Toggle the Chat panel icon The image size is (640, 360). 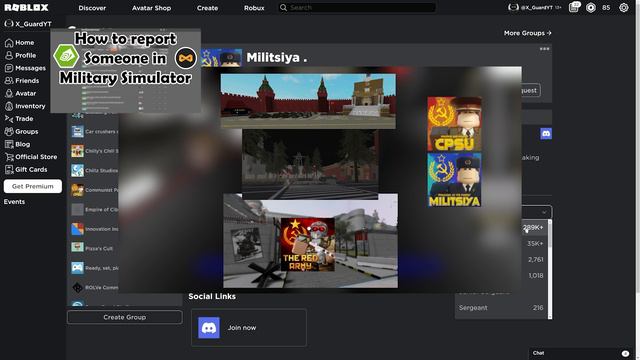[625, 353]
